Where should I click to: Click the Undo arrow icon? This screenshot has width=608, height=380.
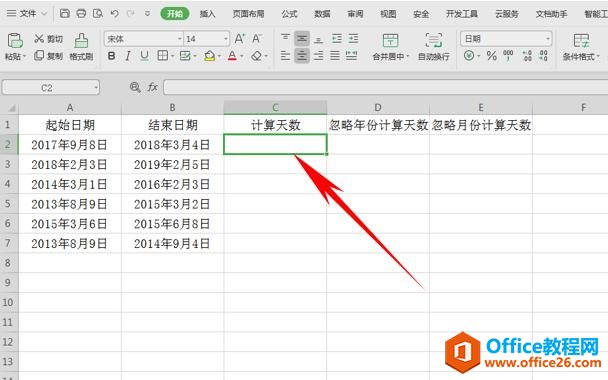click(114, 14)
